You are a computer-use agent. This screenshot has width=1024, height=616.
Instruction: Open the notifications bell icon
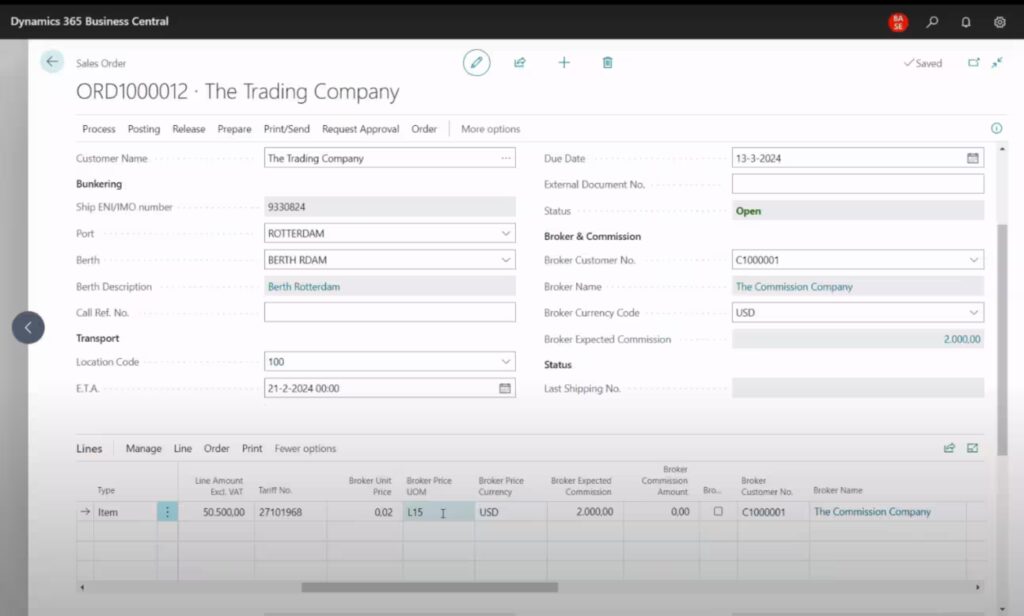coord(966,21)
